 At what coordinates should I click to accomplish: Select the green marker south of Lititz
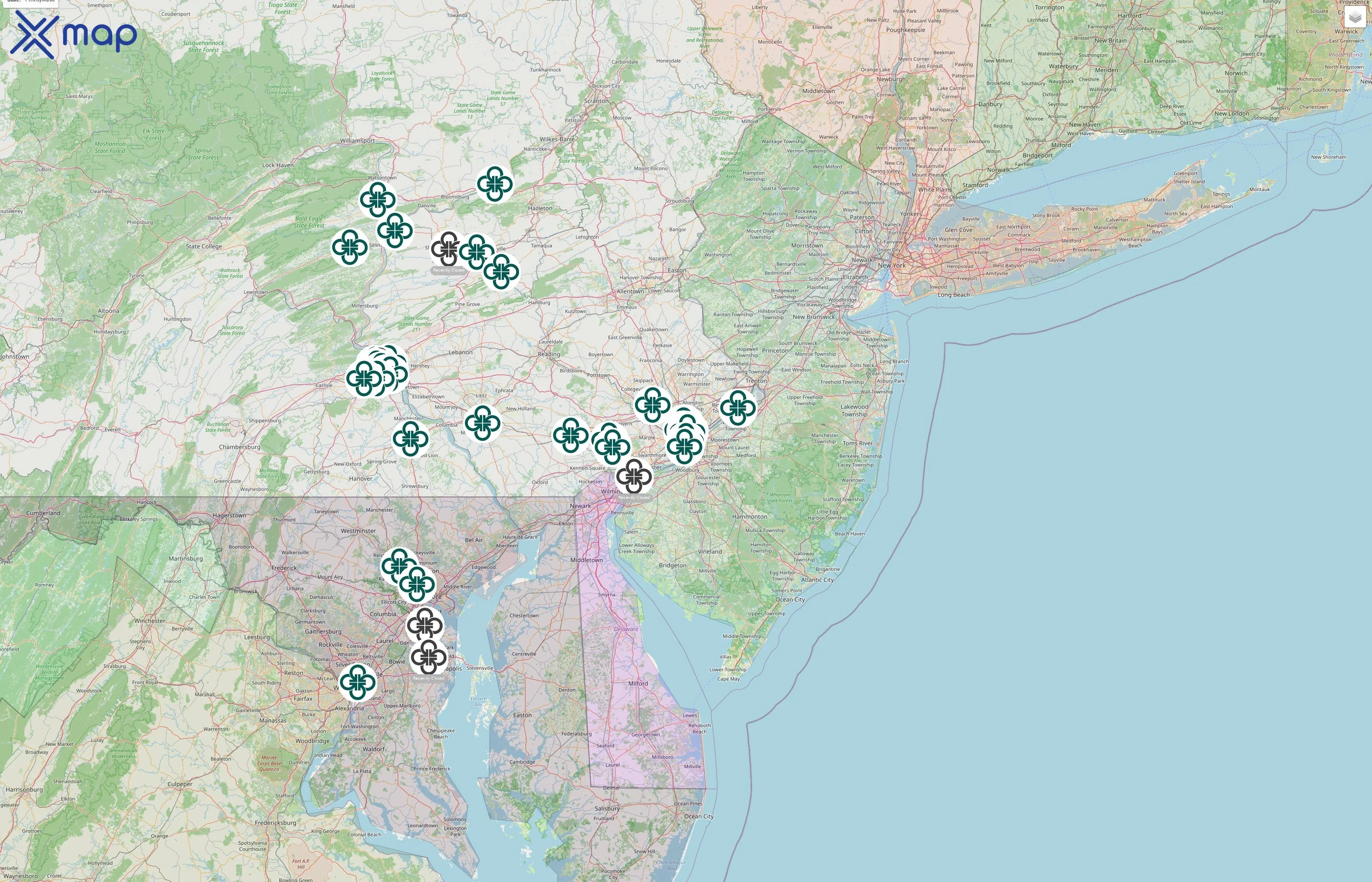(x=482, y=423)
